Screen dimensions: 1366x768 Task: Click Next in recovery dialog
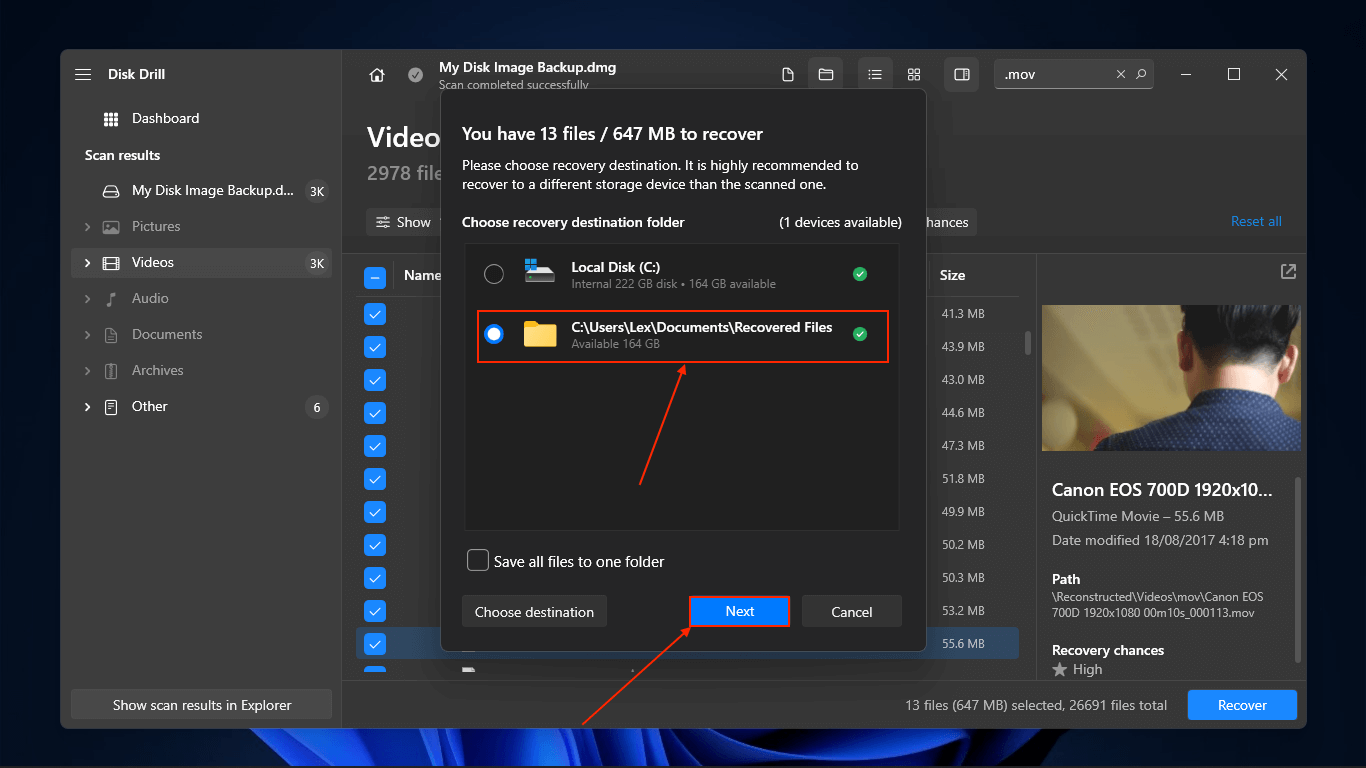pos(740,611)
